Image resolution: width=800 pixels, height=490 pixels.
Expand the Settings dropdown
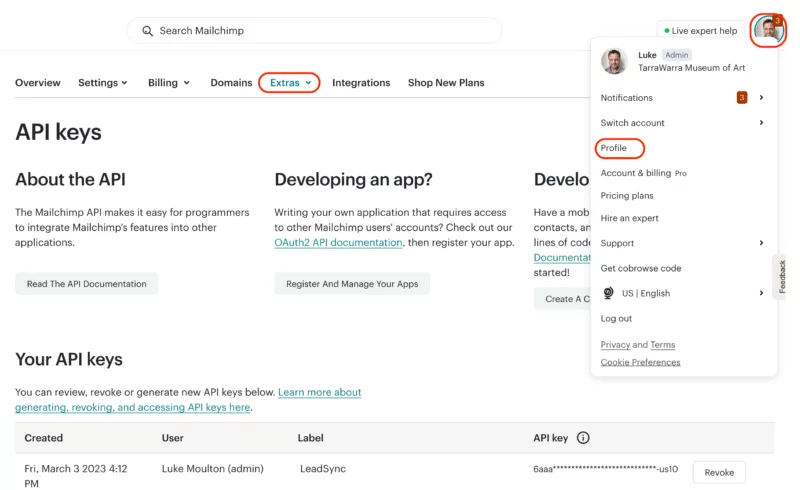point(102,83)
